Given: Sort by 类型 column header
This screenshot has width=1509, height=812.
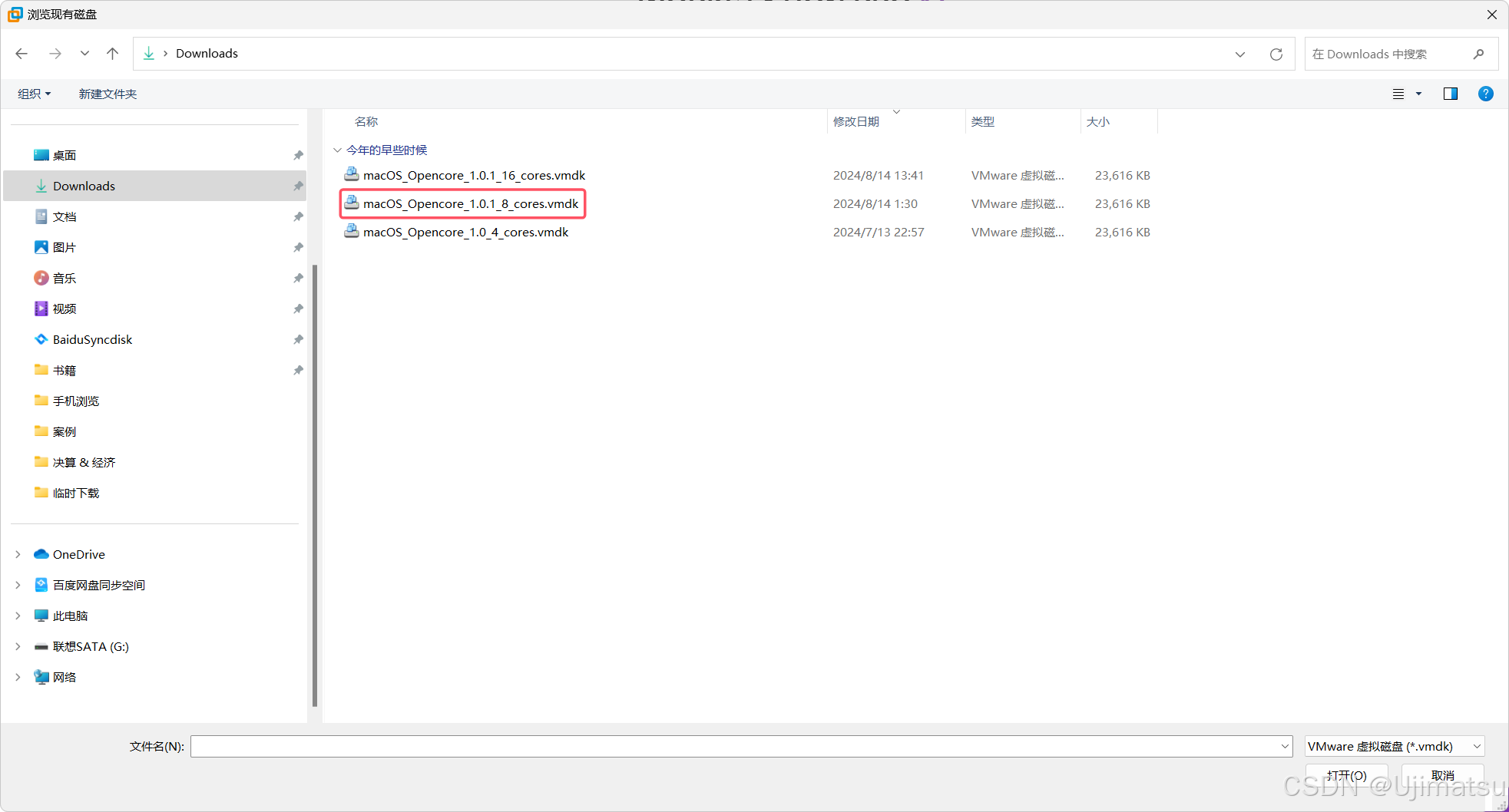Looking at the screenshot, I should point(983,121).
